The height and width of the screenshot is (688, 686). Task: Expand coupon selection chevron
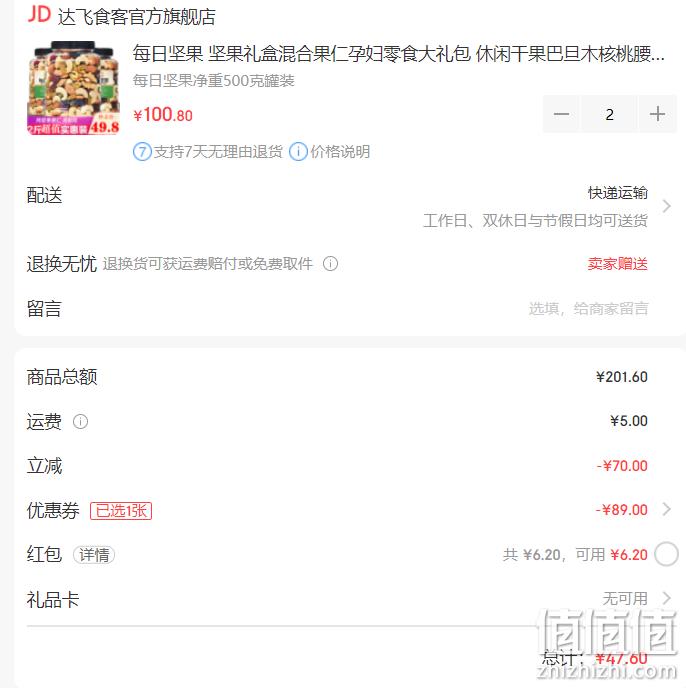point(667,509)
